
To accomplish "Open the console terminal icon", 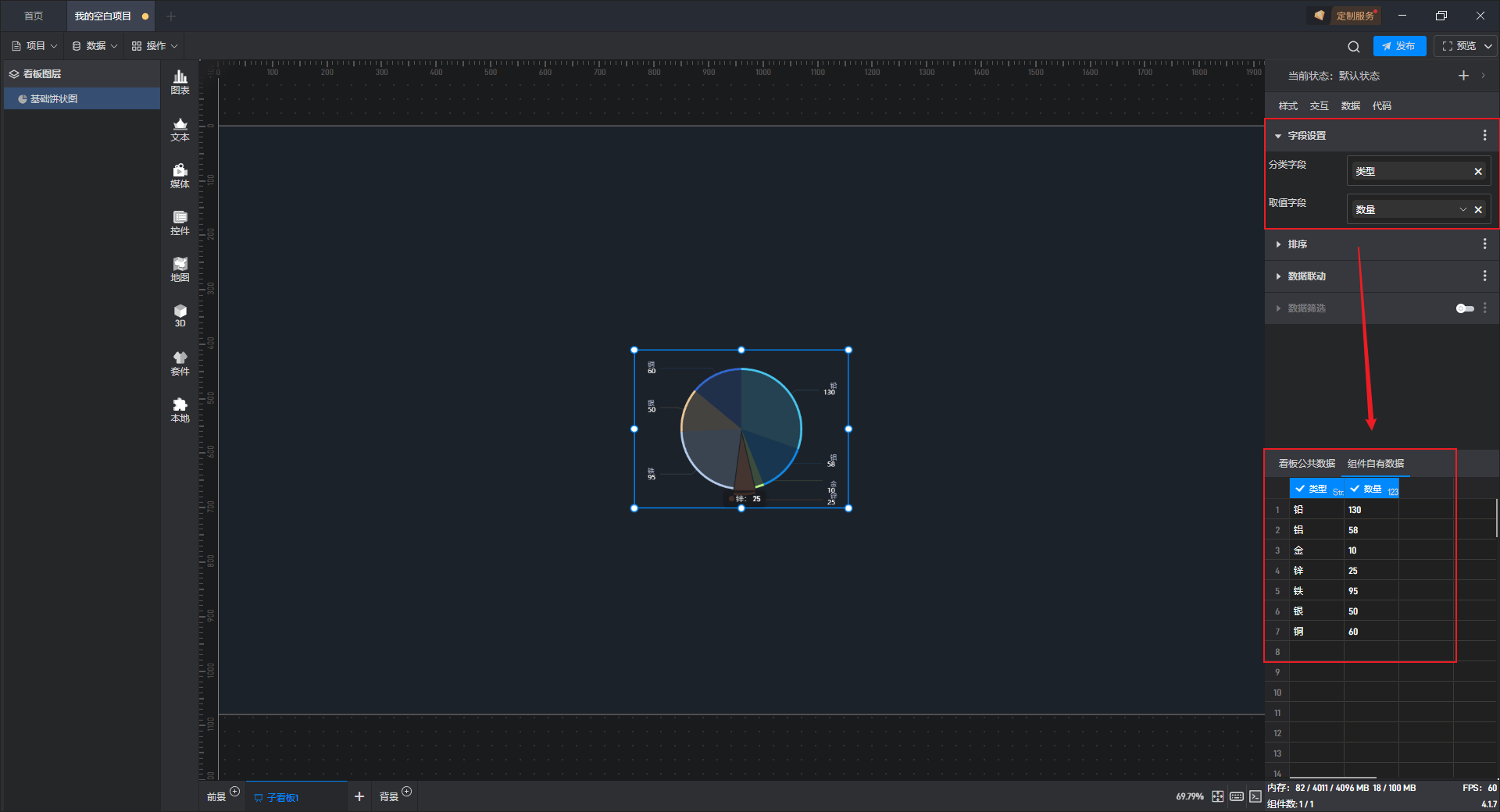I will coord(1255,796).
